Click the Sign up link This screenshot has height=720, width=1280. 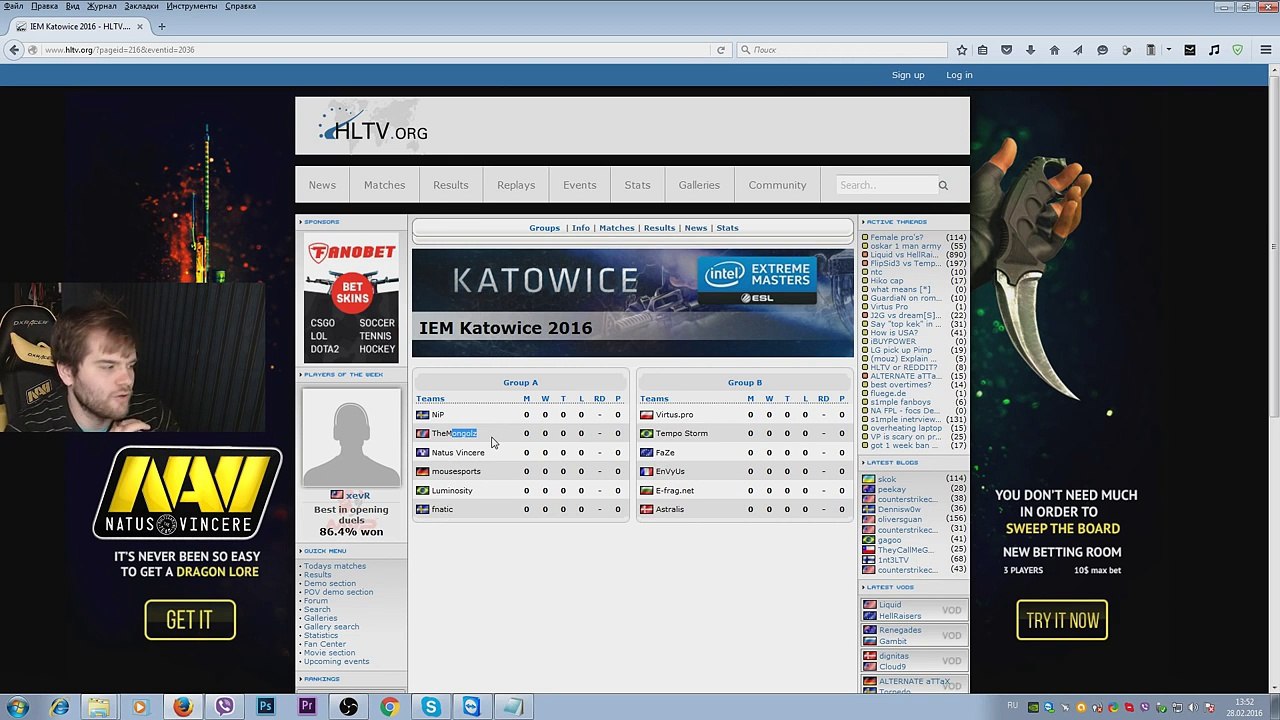(908, 75)
